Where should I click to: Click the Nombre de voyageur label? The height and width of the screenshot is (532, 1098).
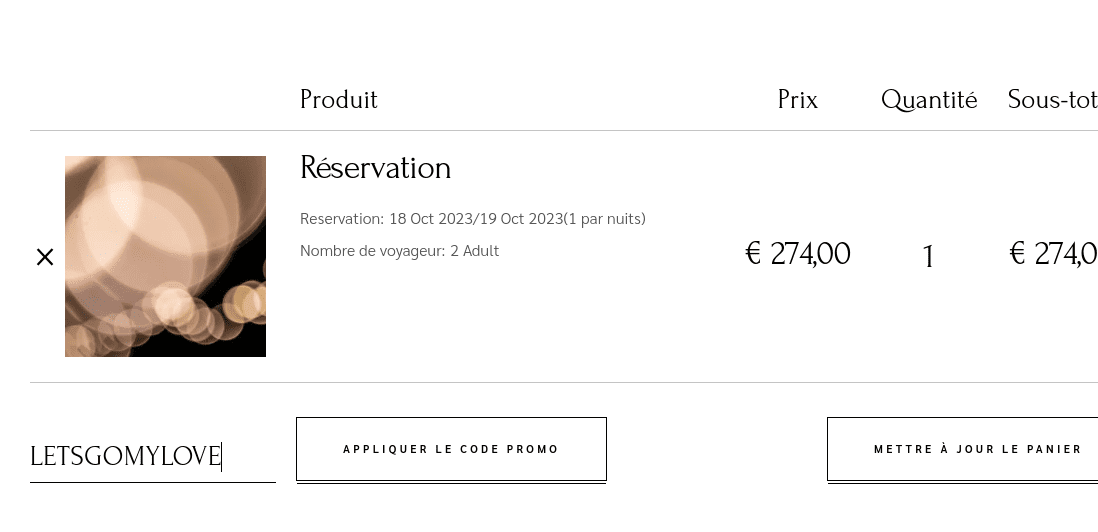[x=372, y=251]
